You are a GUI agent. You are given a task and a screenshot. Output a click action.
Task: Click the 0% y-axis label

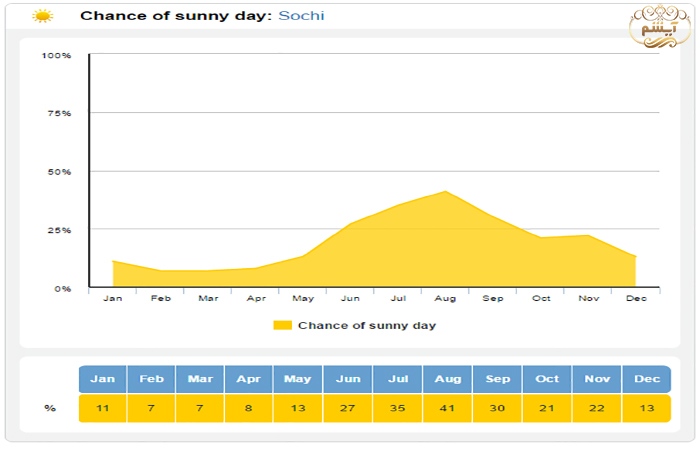tap(63, 289)
